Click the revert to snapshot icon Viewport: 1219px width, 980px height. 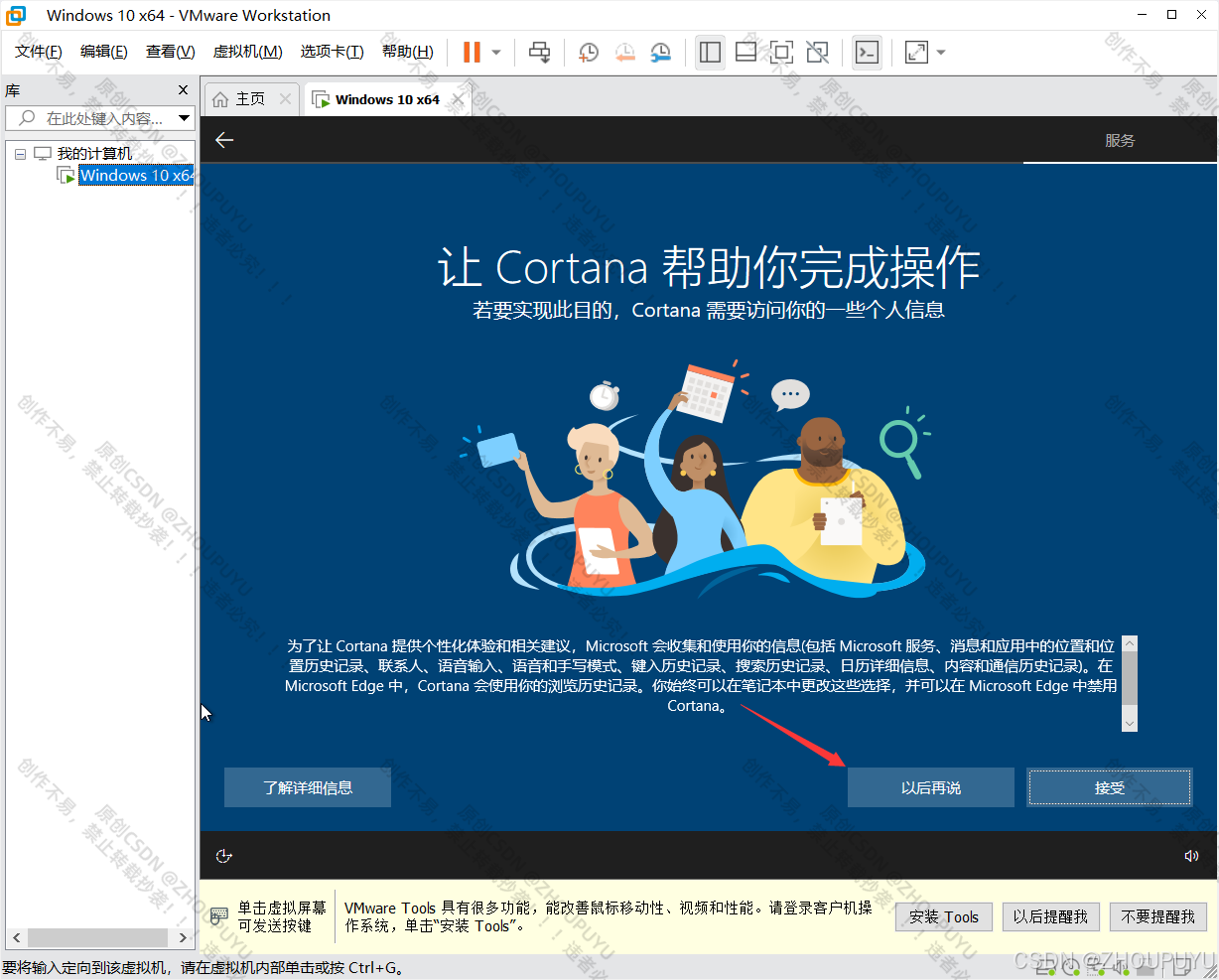coord(624,52)
